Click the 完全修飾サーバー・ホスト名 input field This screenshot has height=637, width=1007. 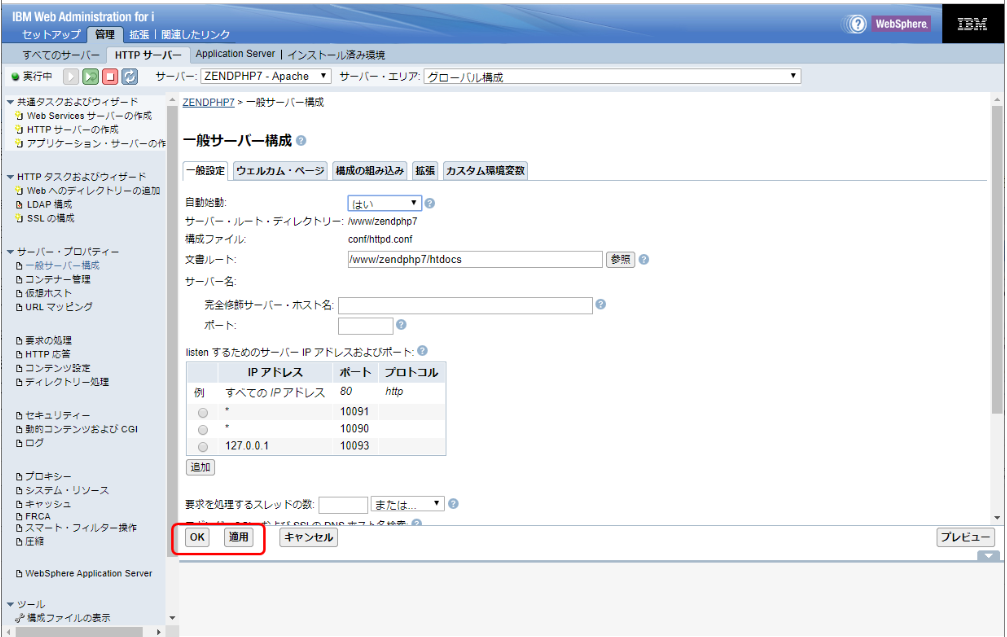[466, 306]
